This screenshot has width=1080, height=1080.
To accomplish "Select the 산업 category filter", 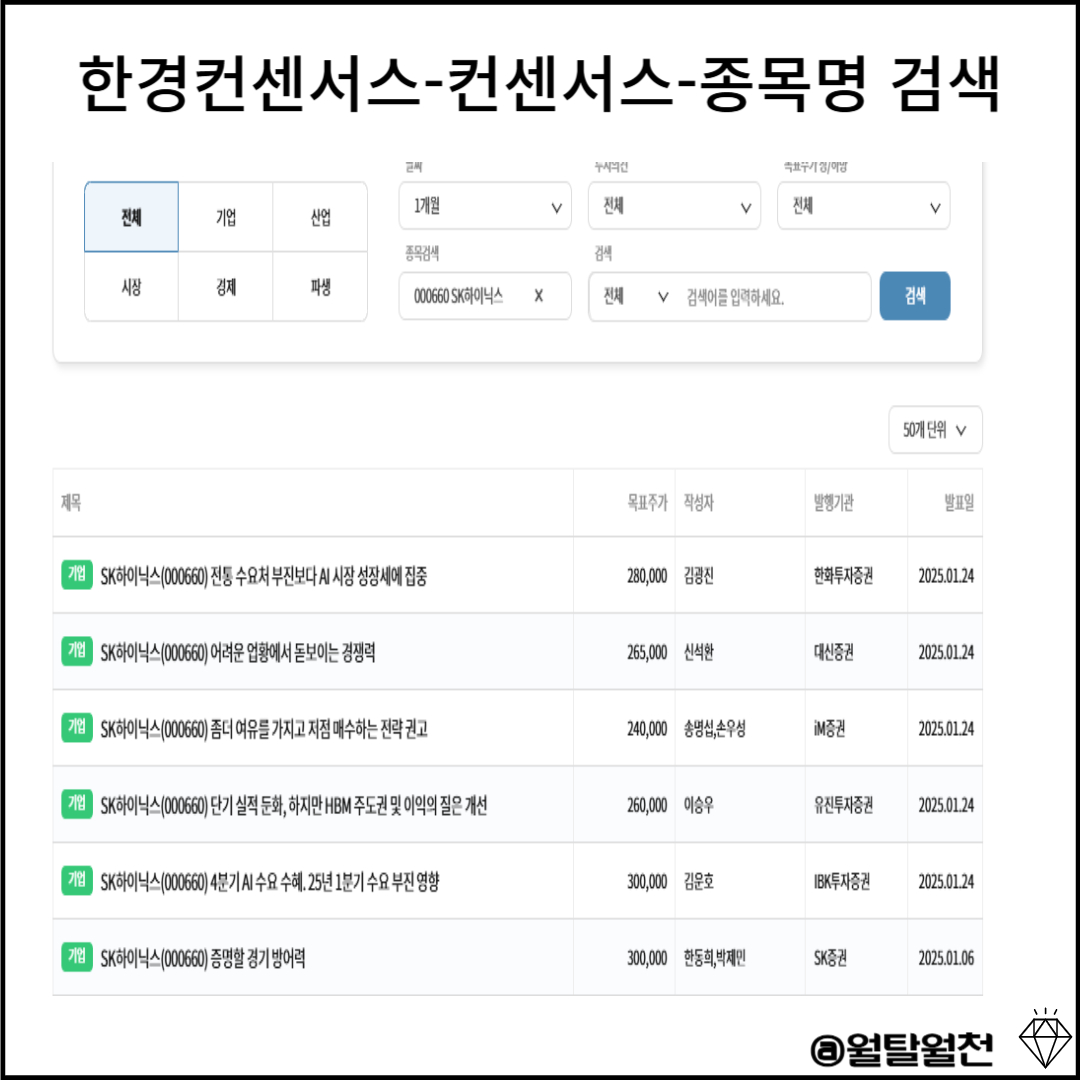I will (321, 217).
